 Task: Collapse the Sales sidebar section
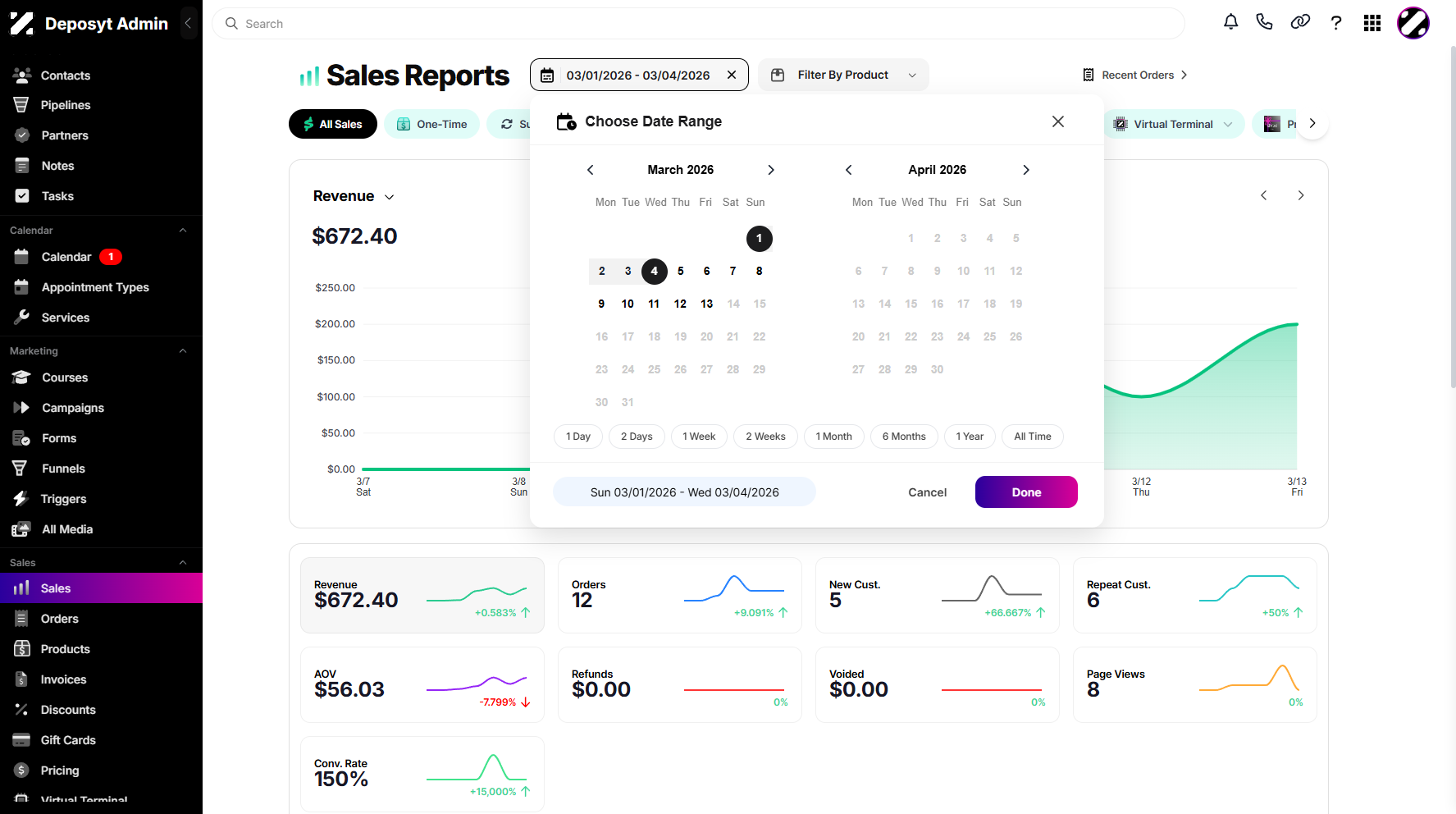tap(183, 563)
